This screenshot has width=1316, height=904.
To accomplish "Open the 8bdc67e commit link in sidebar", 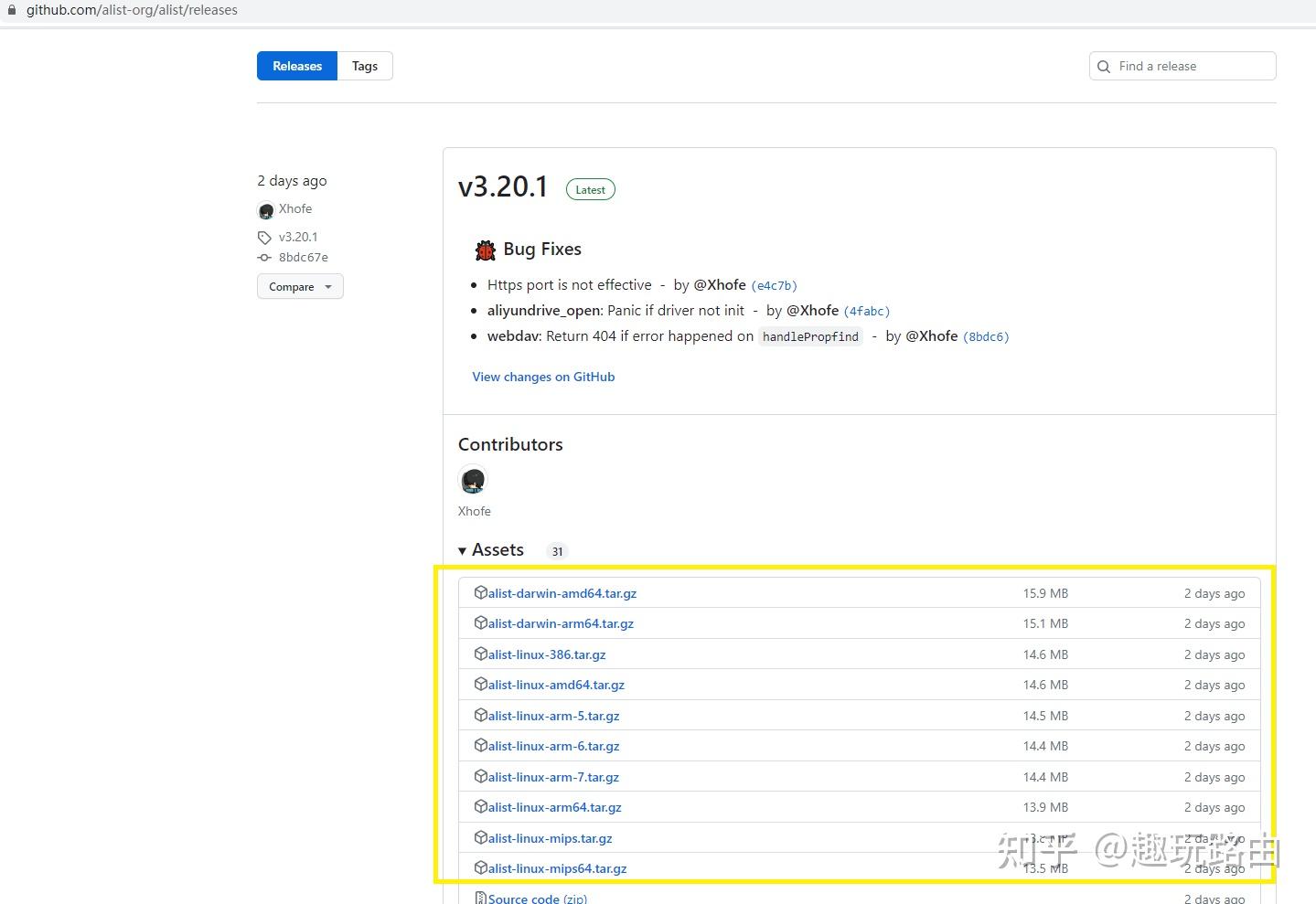I will click(304, 258).
